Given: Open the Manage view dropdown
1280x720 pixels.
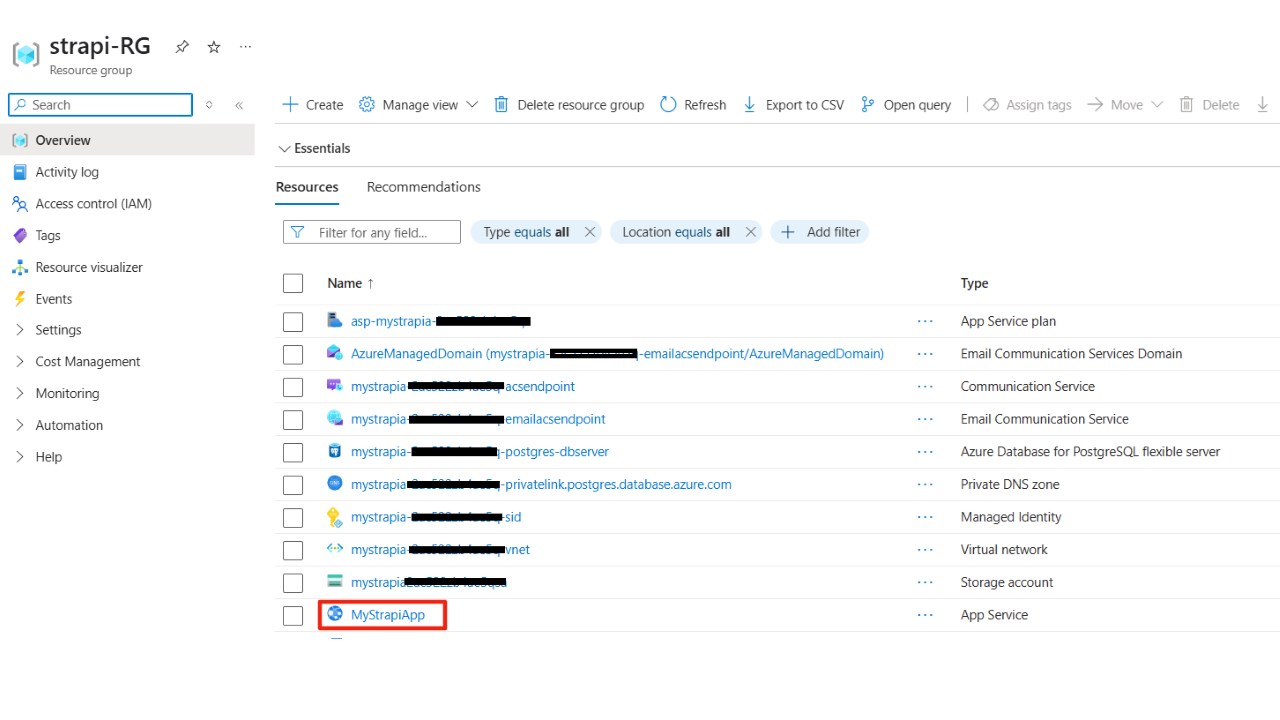Looking at the screenshot, I should click(x=418, y=105).
